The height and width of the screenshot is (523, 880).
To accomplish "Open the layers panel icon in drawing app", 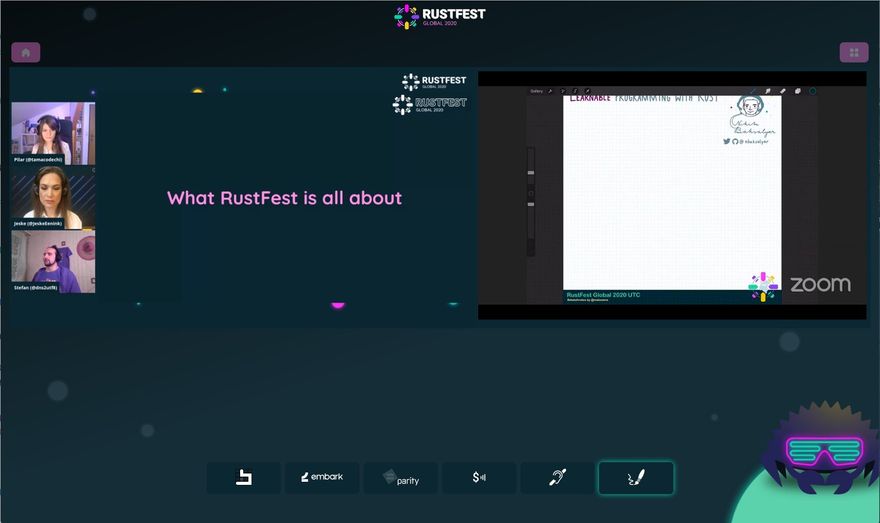I will [x=798, y=91].
